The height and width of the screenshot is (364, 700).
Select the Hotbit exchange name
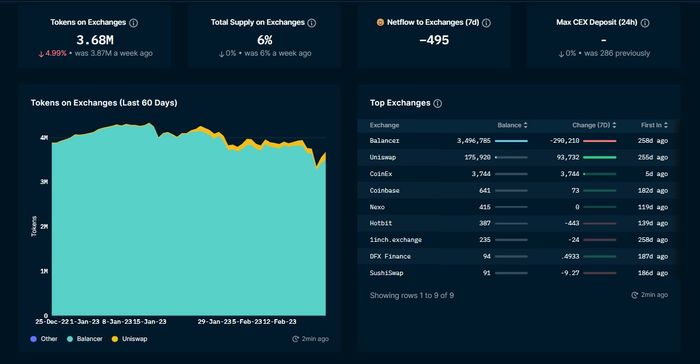click(x=381, y=223)
